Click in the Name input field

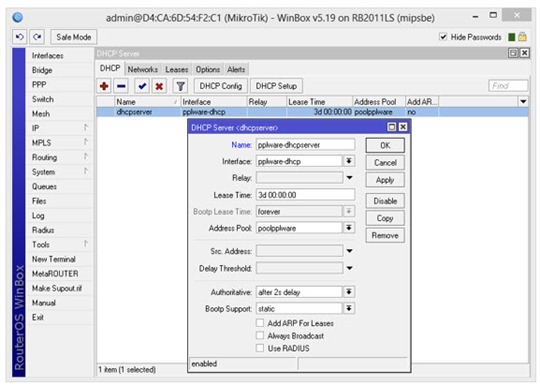[305, 145]
